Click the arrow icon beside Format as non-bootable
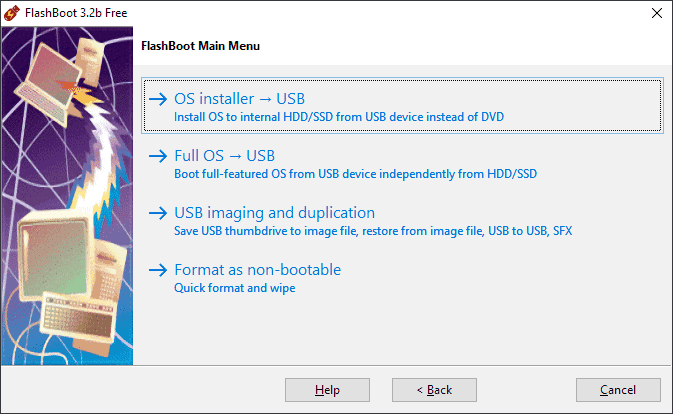Image resolution: width=673 pixels, height=414 pixels. (x=158, y=270)
